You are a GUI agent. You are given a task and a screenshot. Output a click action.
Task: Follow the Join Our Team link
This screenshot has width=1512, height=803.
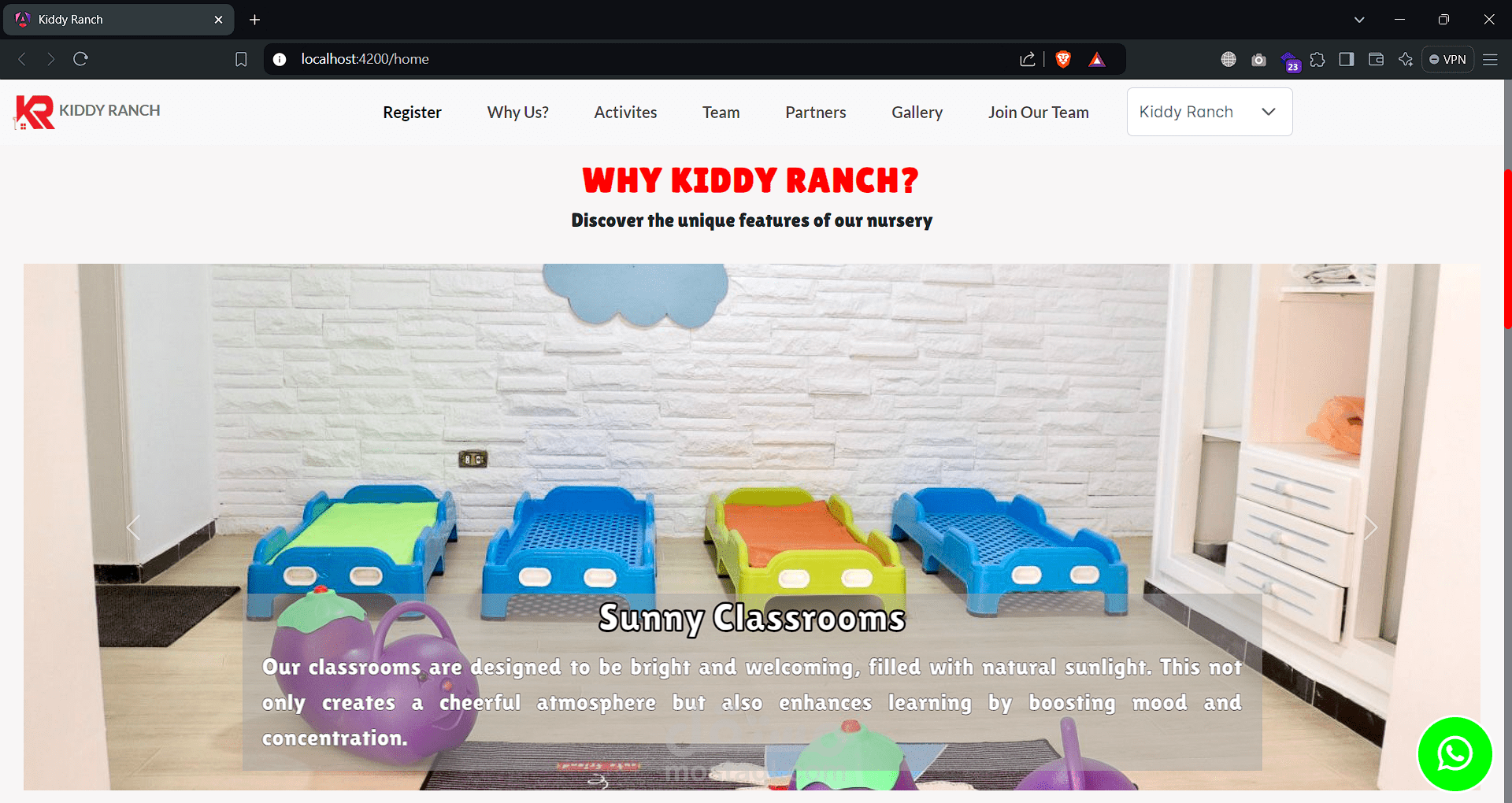click(1038, 113)
